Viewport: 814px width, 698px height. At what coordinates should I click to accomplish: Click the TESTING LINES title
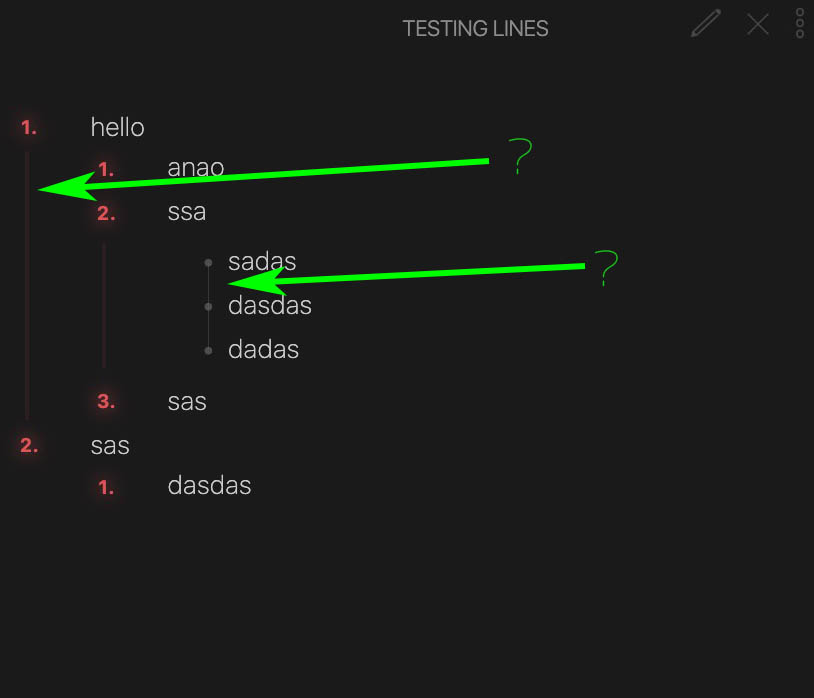[475, 29]
